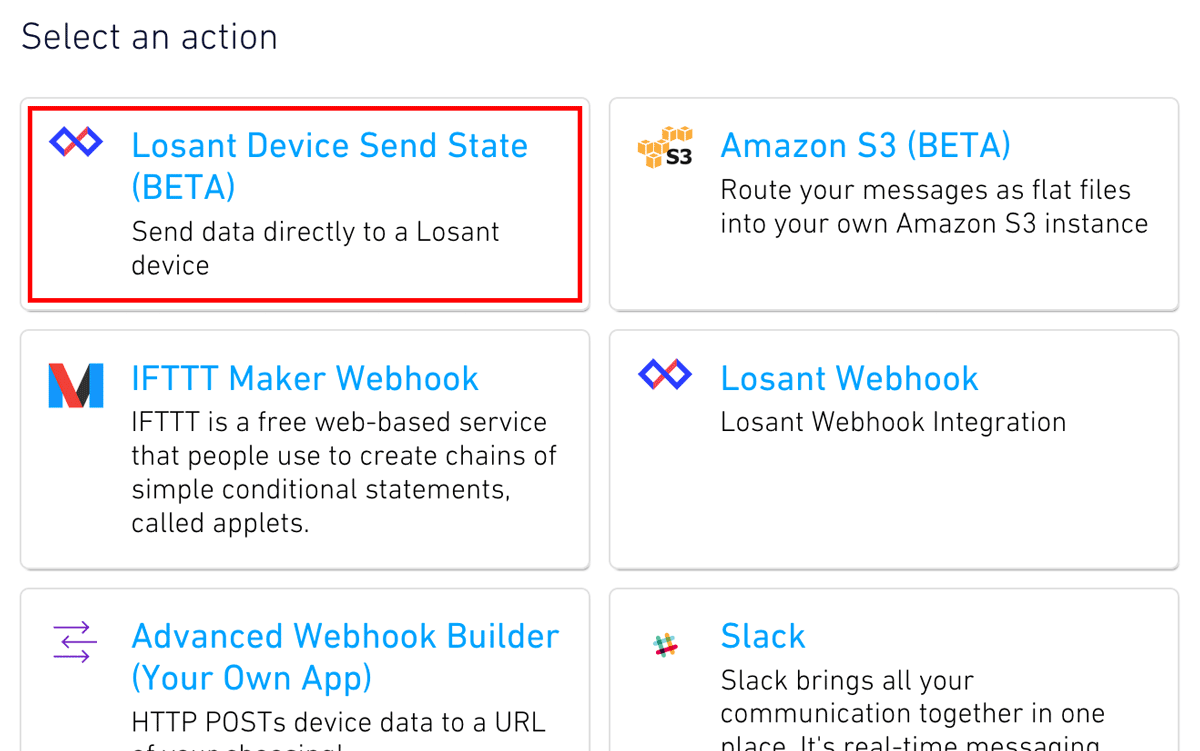Open Advanced Webhook Builder (Your Own App)
This screenshot has height=751, width=1200.
pos(345,657)
